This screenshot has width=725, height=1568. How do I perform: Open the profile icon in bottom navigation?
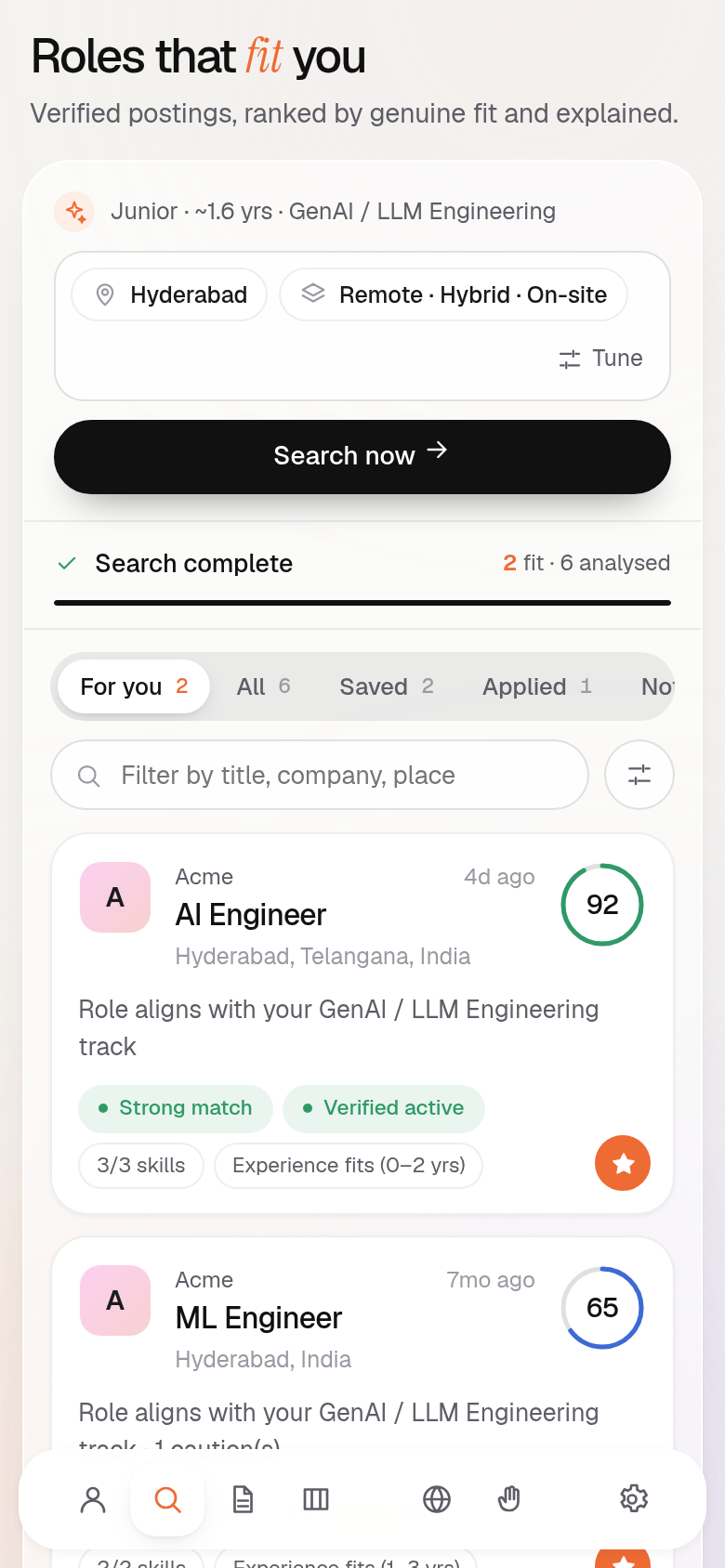click(93, 1499)
